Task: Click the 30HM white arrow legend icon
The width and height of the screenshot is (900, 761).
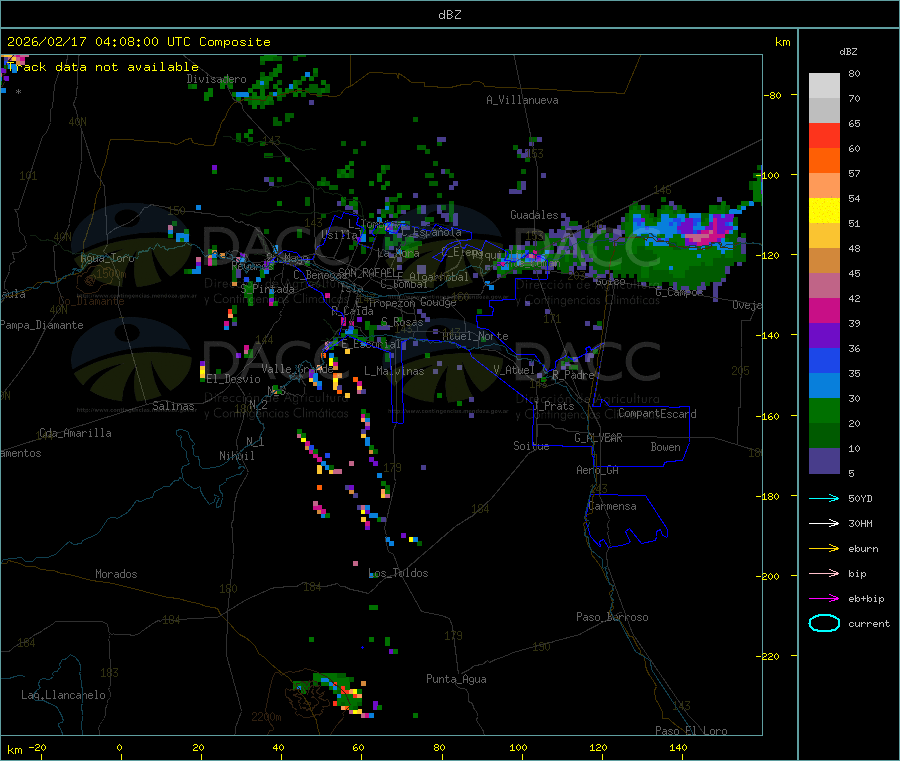Action: (x=824, y=523)
